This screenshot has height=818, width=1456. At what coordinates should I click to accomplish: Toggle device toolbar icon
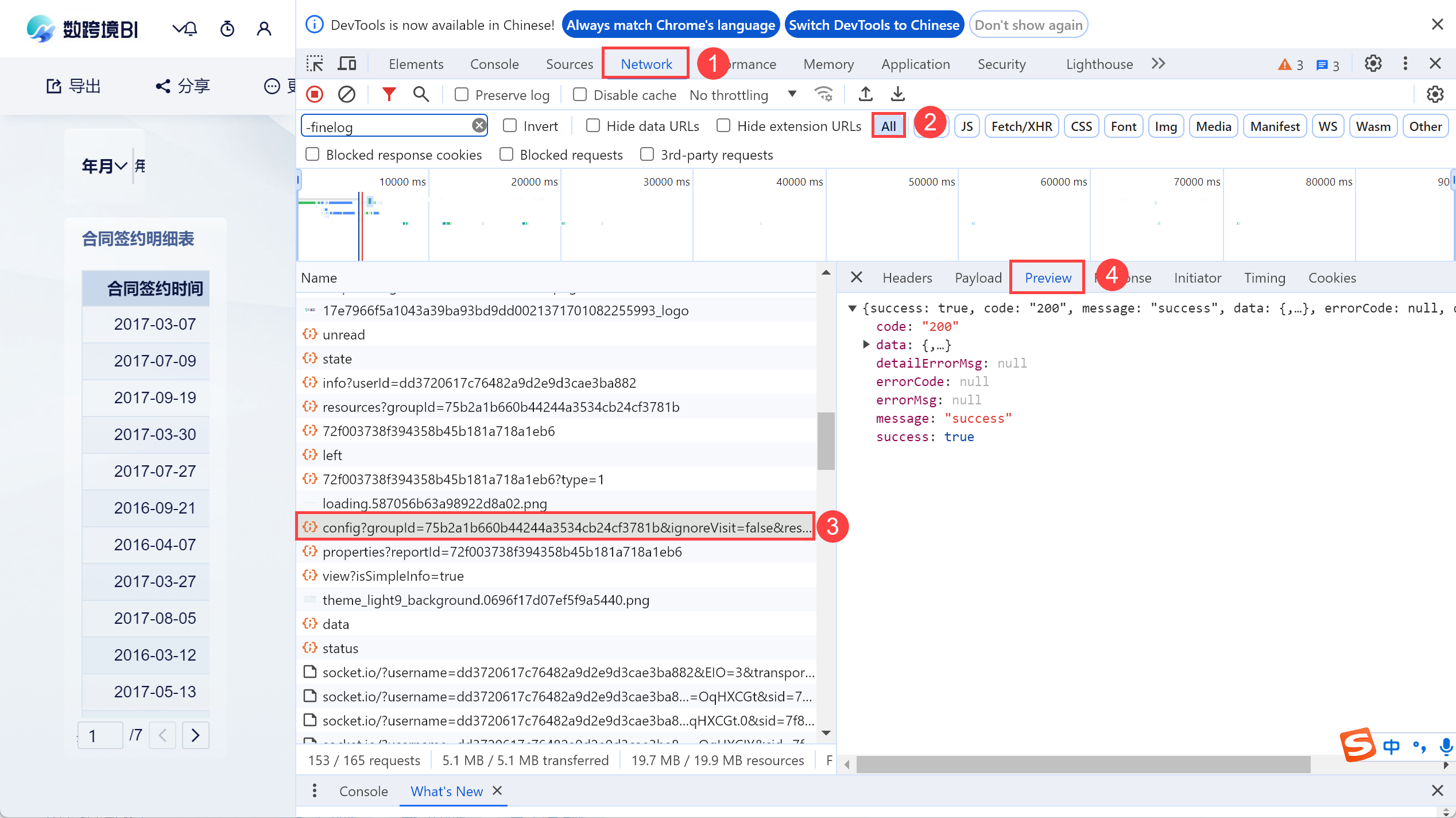346,64
